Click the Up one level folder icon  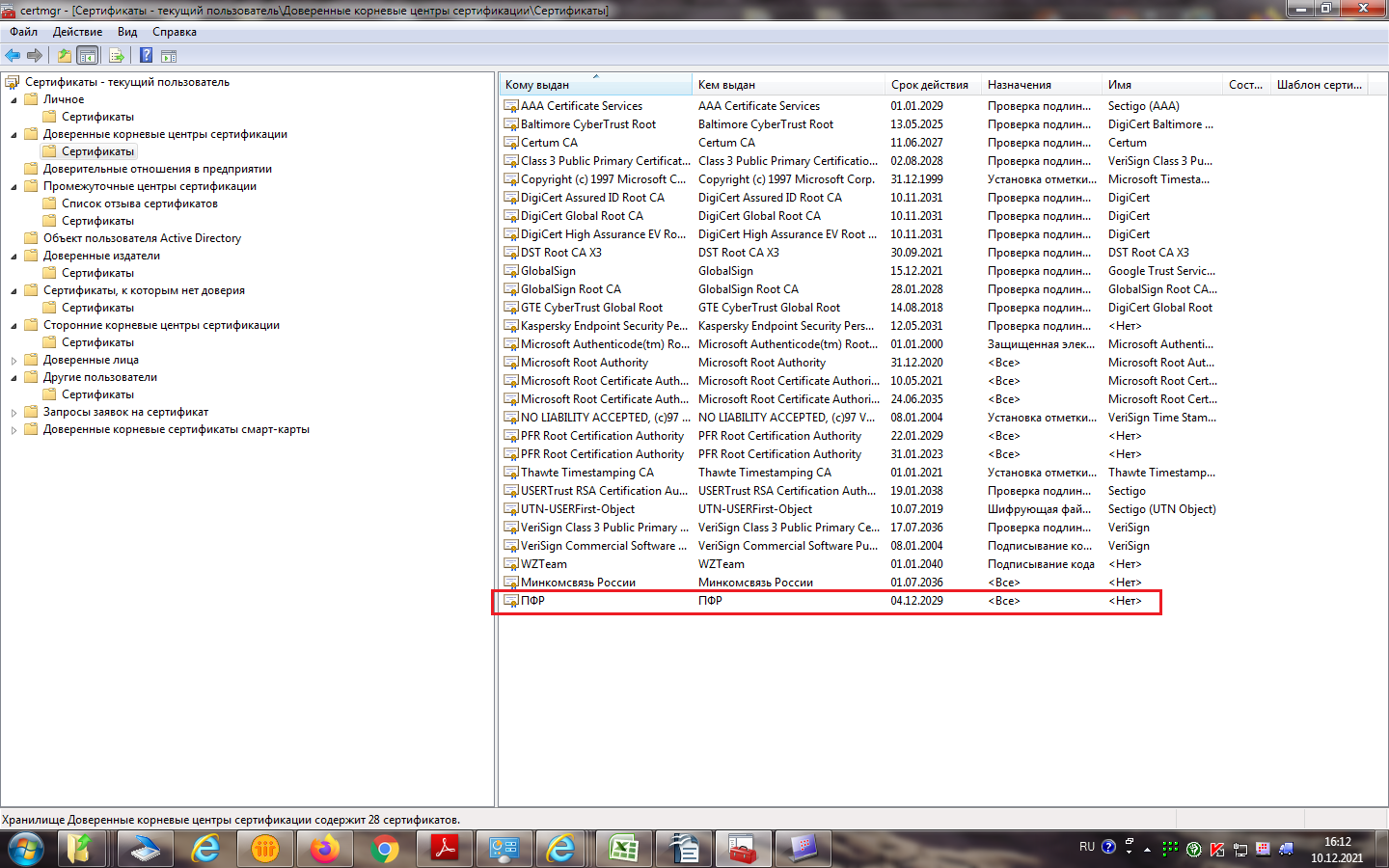[x=64, y=56]
